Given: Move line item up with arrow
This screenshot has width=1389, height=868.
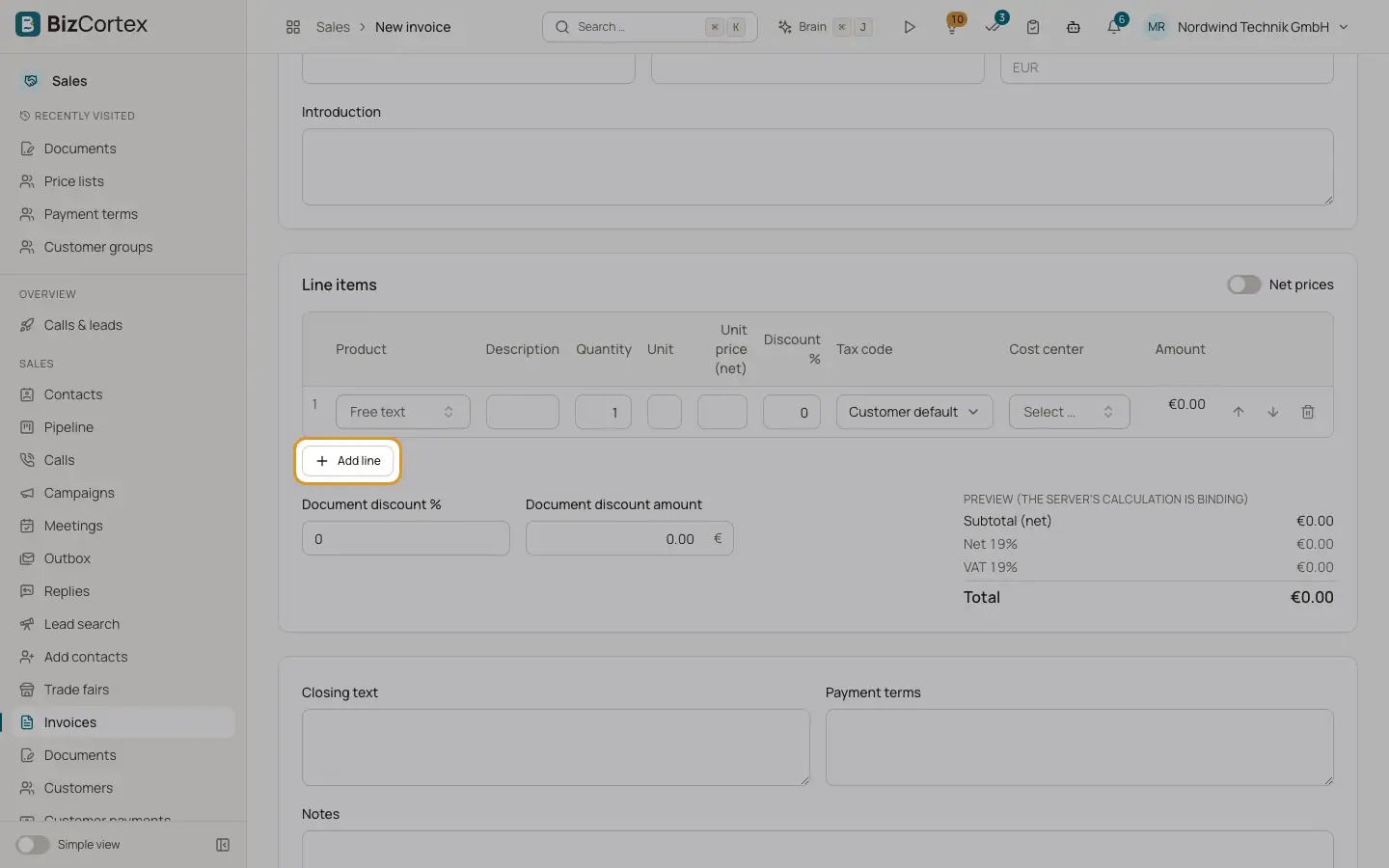Looking at the screenshot, I should [1239, 412].
